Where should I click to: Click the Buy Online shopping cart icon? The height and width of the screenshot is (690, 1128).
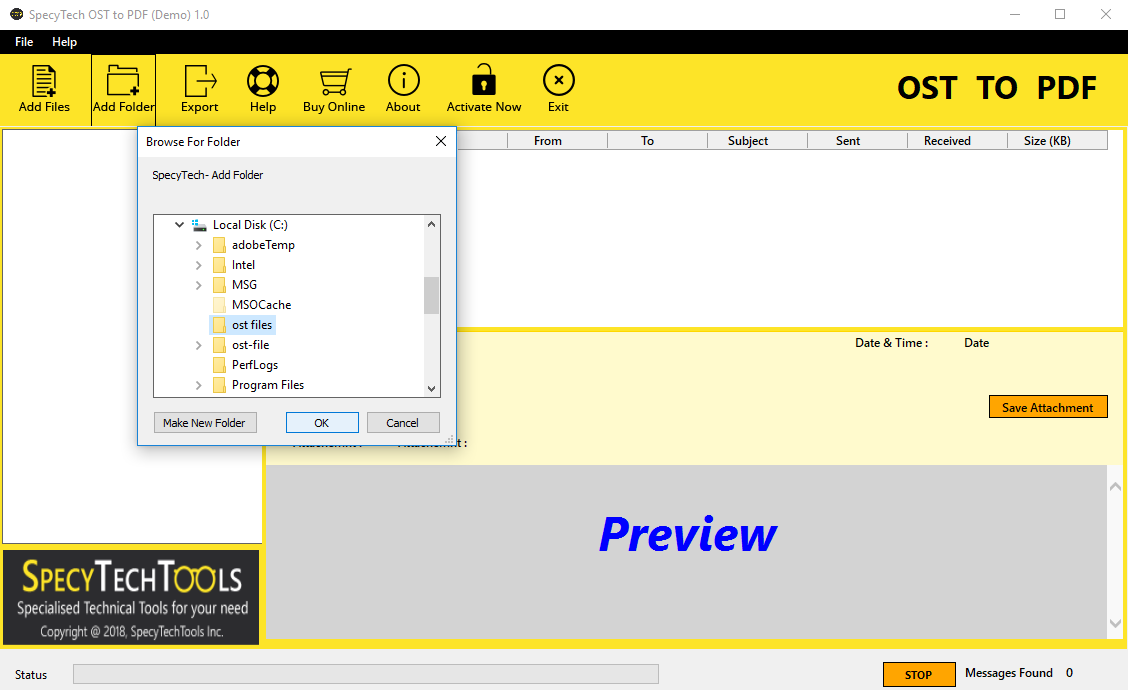click(333, 88)
